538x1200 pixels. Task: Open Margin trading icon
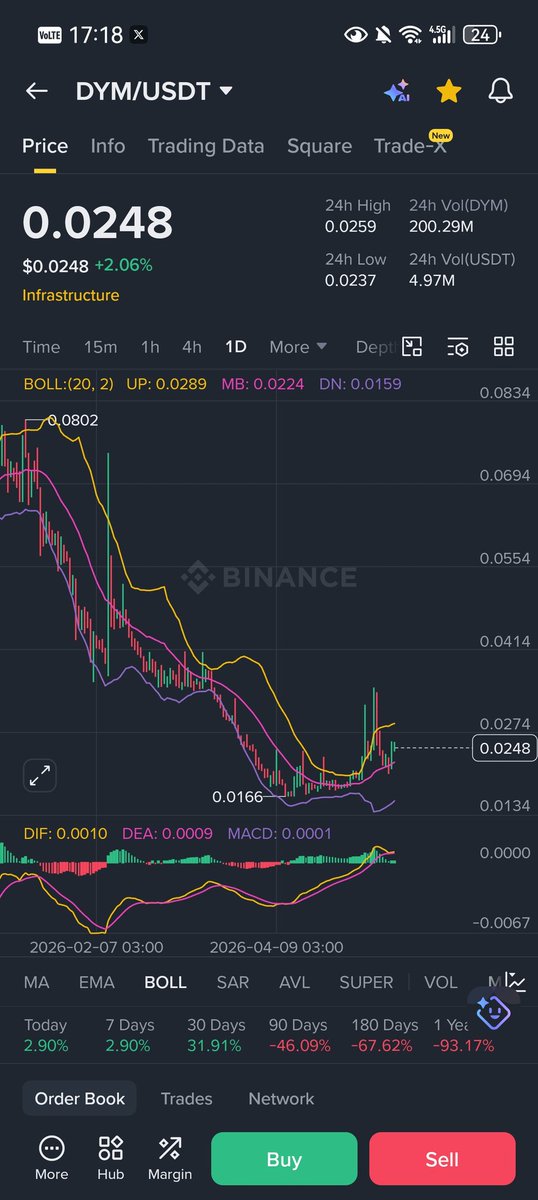pyautogui.click(x=169, y=1158)
